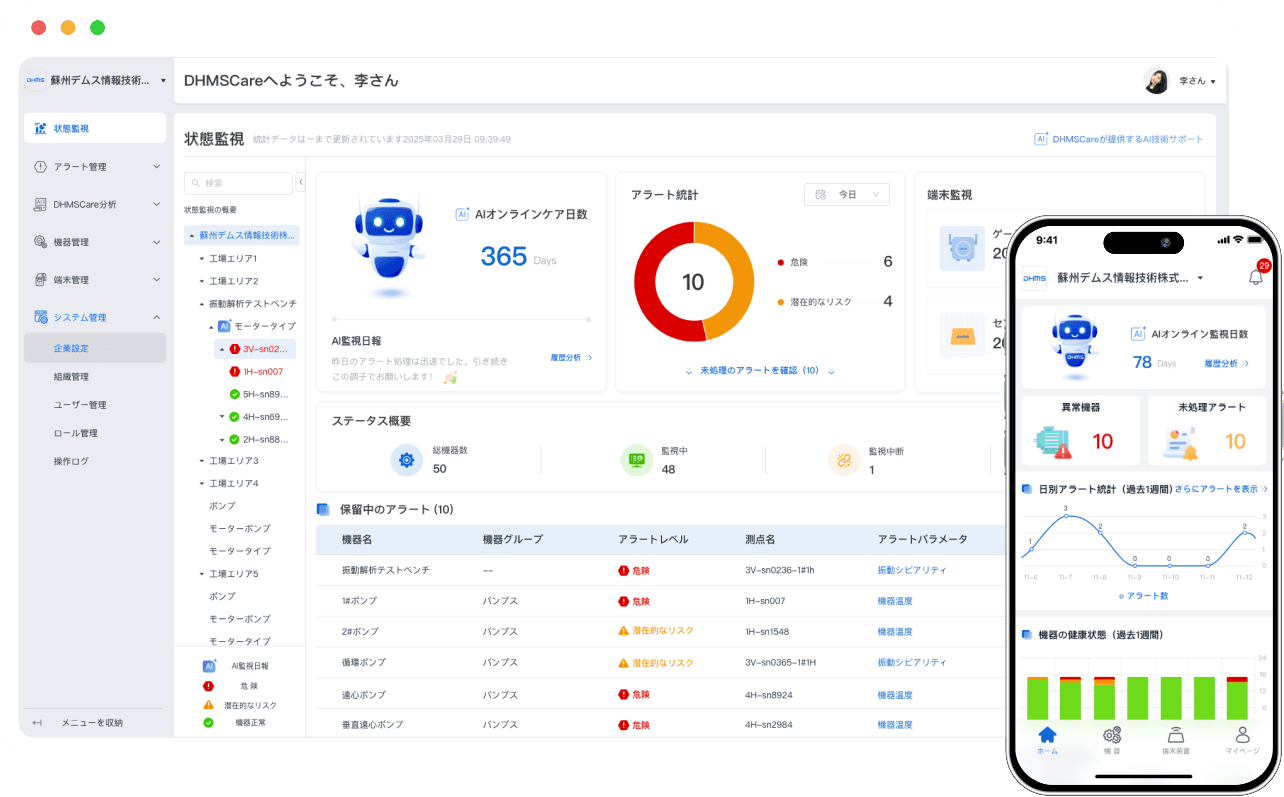Click 未処理のアラートを確認 (10) link
Viewport: 1284px width, 797px height.
760,371
